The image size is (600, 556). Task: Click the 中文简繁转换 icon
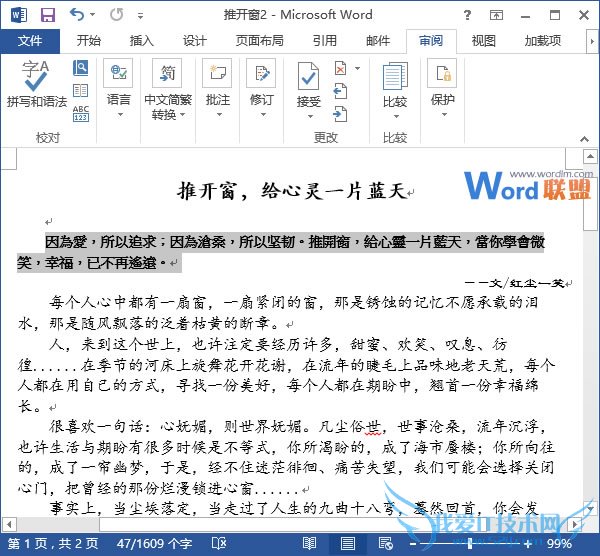167,73
